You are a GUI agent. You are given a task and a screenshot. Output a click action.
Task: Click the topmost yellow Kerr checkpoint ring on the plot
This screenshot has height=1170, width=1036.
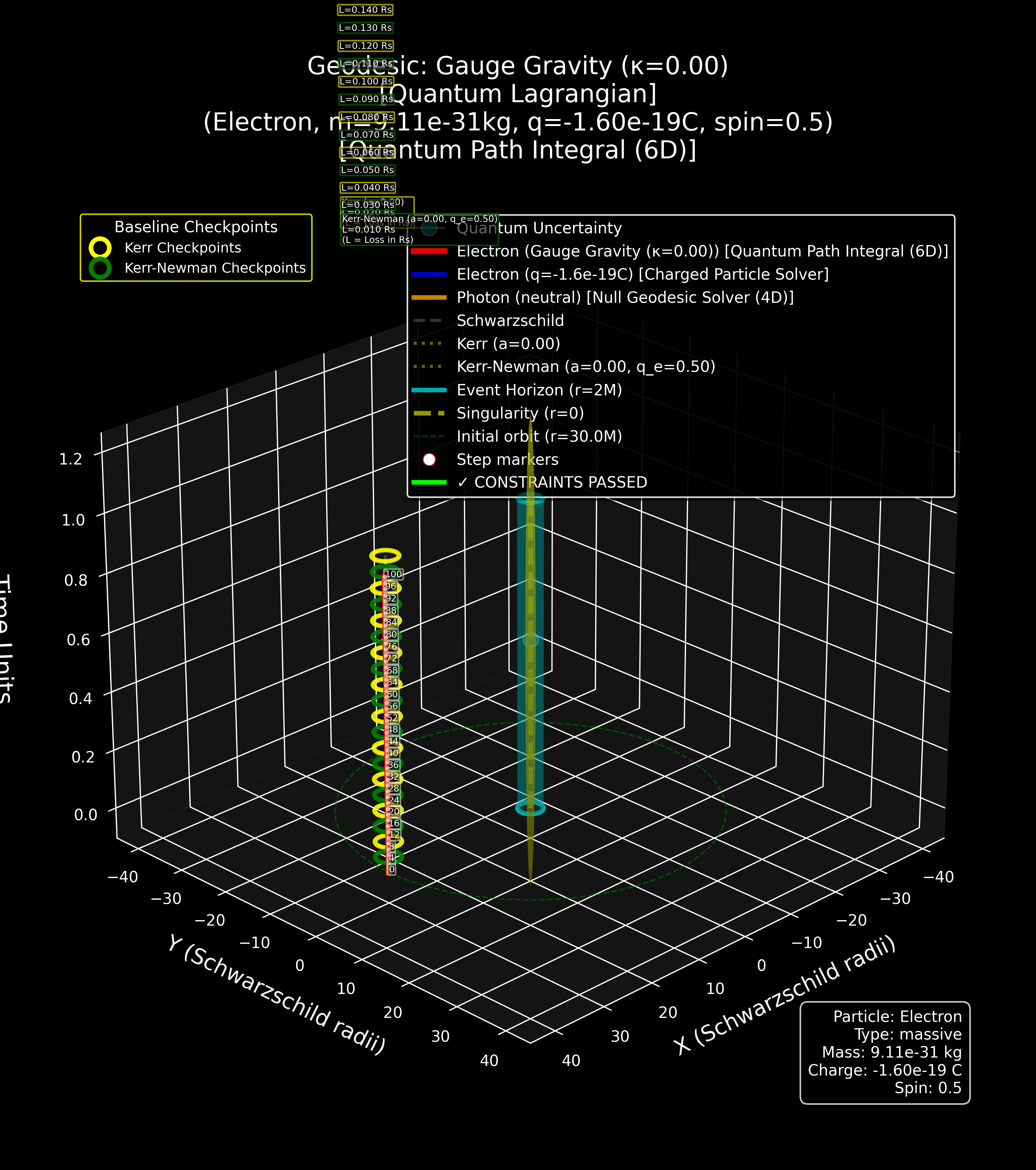click(x=385, y=555)
